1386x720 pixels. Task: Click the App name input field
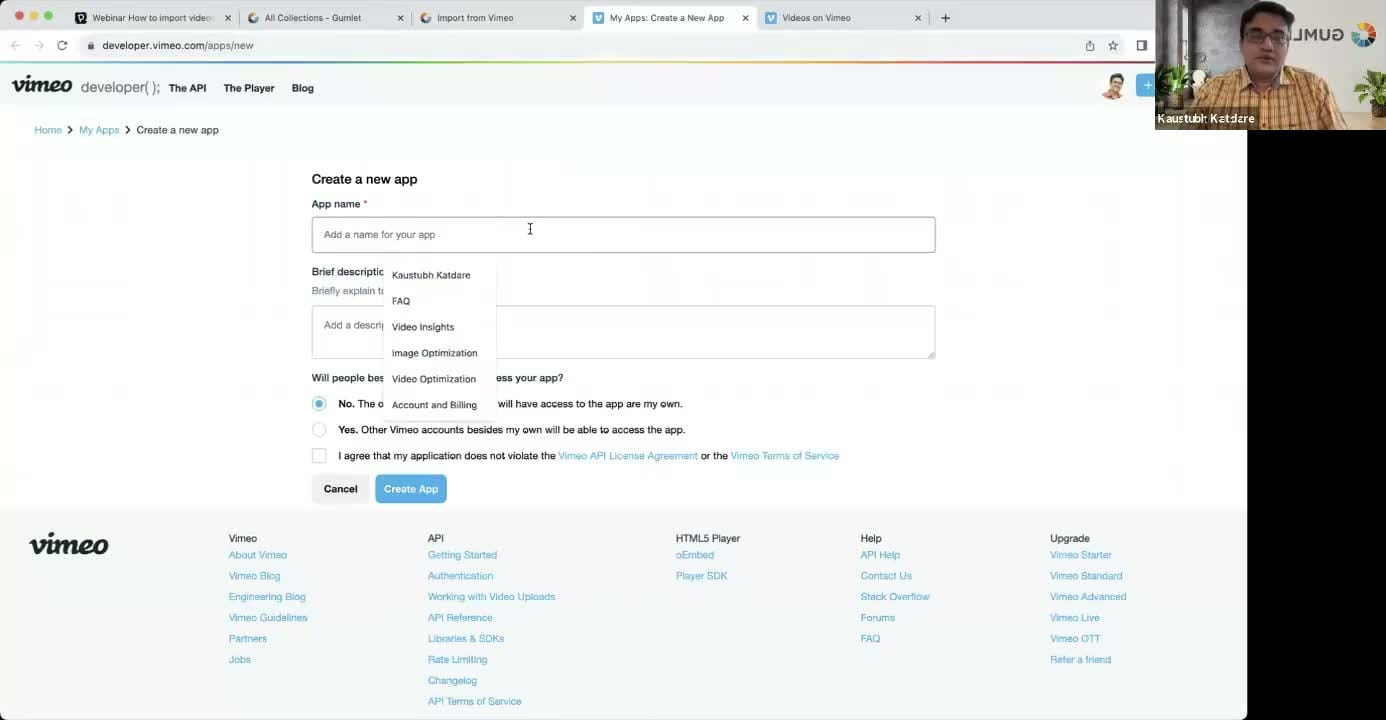(x=623, y=235)
